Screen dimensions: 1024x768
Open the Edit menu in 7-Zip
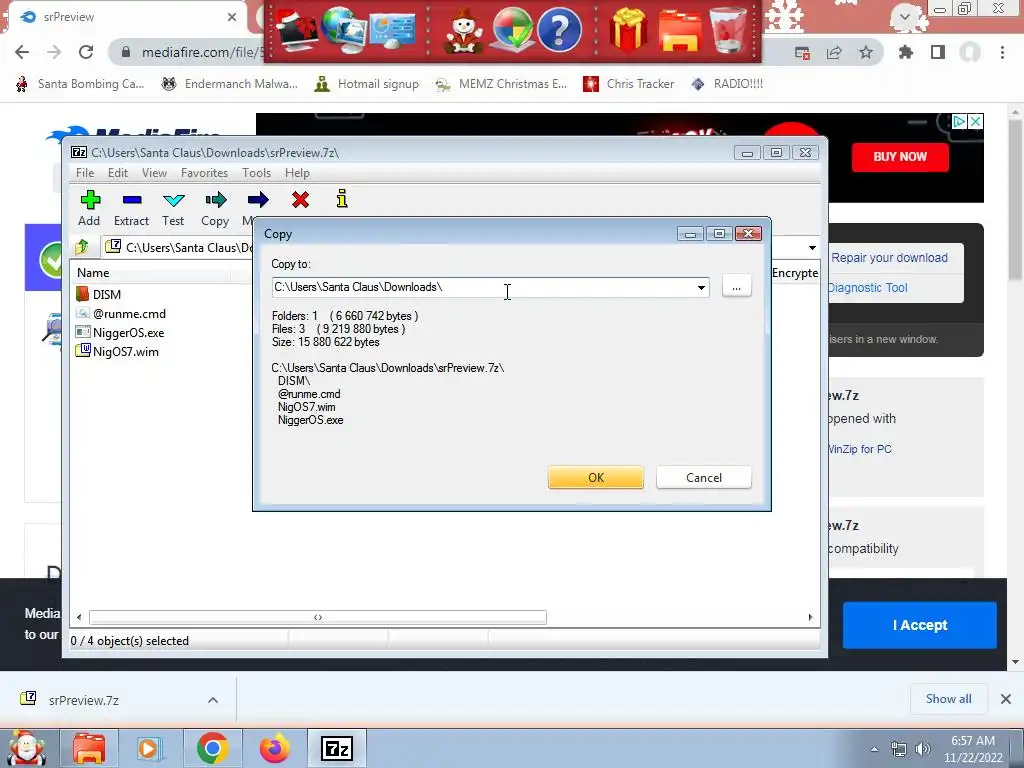pyautogui.click(x=118, y=173)
